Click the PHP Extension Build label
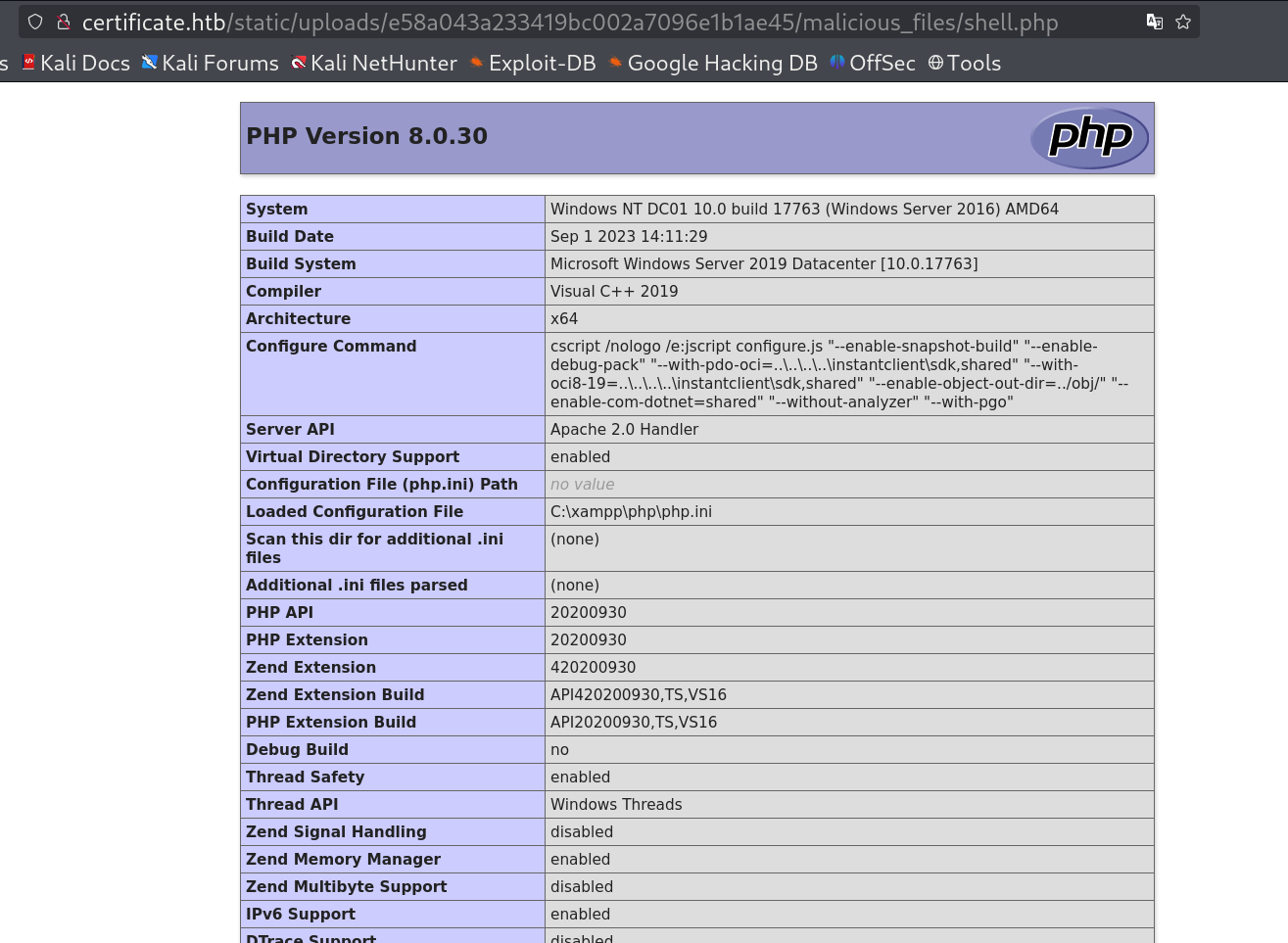The height and width of the screenshot is (943, 1288). pyautogui.click(x=331, y=722)
